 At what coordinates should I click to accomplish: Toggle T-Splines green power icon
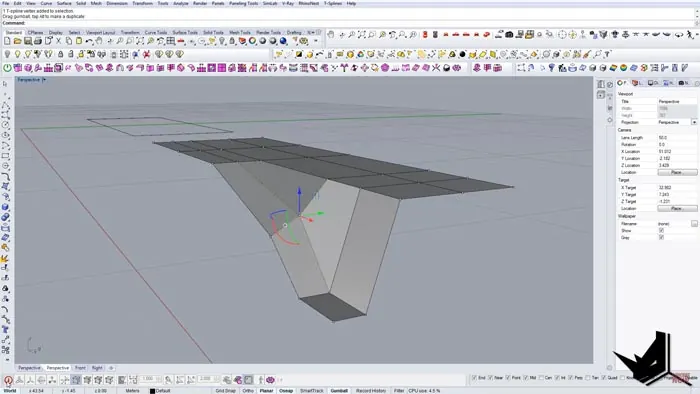7,68
